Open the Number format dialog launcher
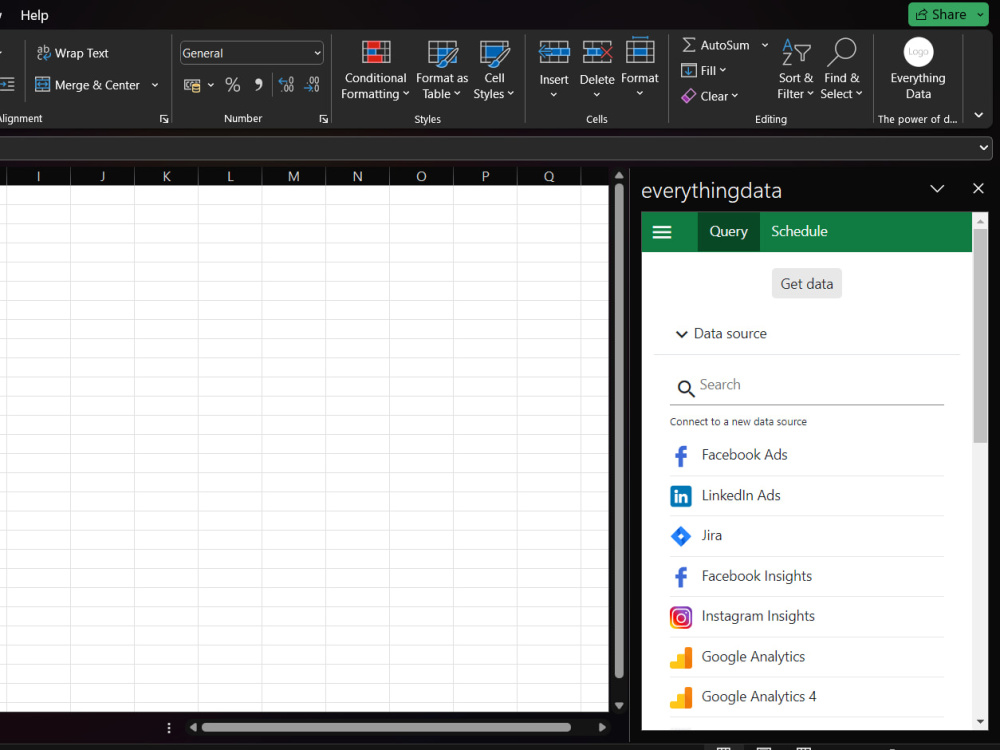The width and height of the screenshot is (1000, 750). (x=324, y=119)
